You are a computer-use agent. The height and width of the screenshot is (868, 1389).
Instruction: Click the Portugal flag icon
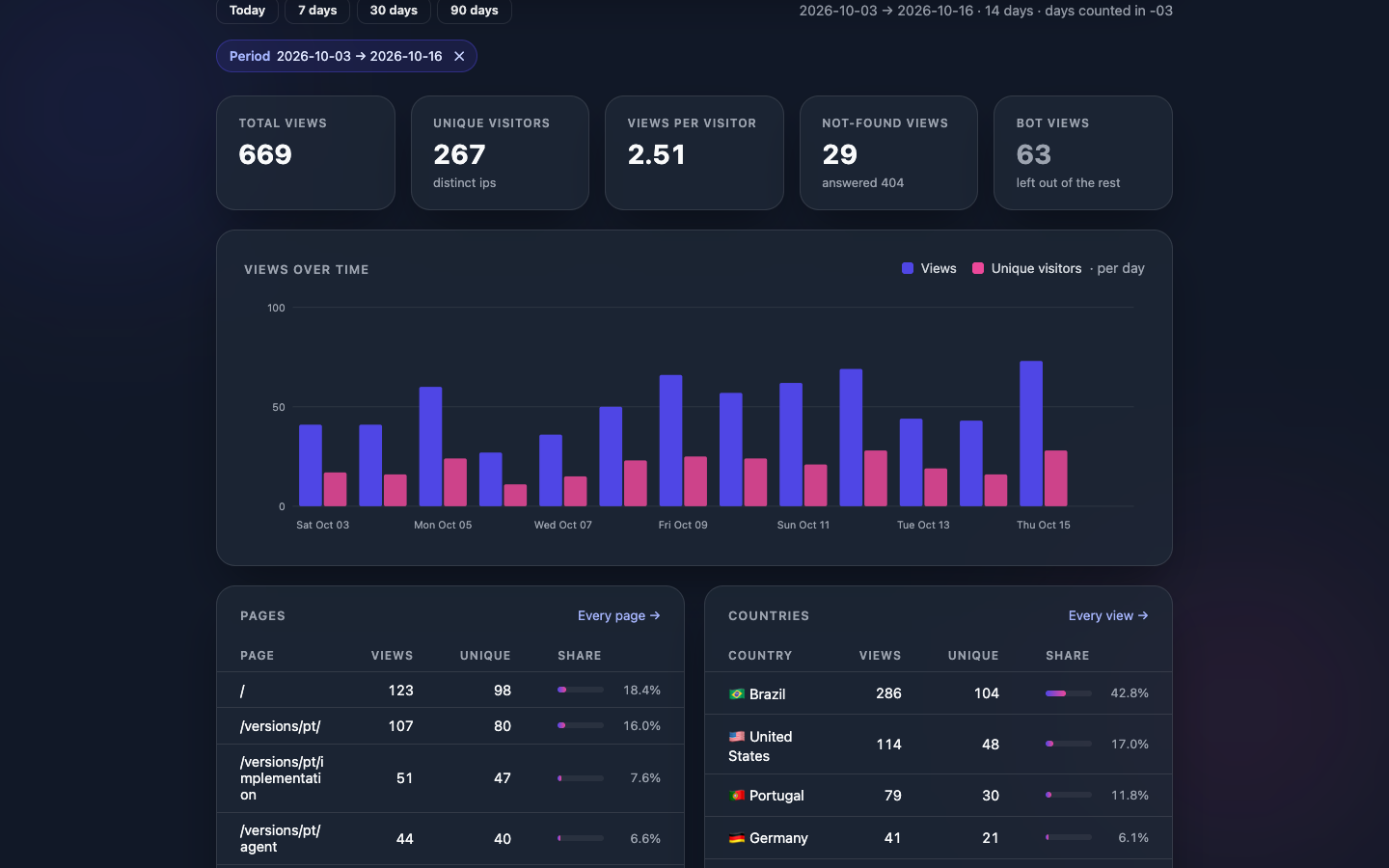pyautogui.click(x=737, y=796)
